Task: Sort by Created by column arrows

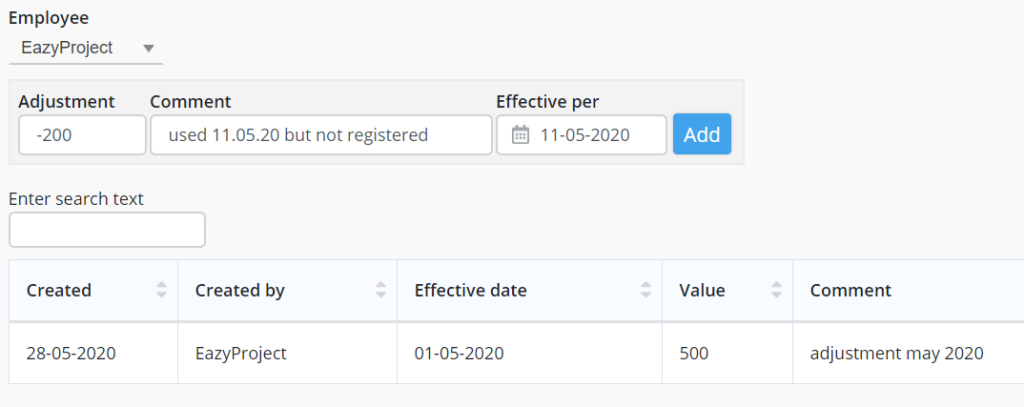Action: [381, 290]
